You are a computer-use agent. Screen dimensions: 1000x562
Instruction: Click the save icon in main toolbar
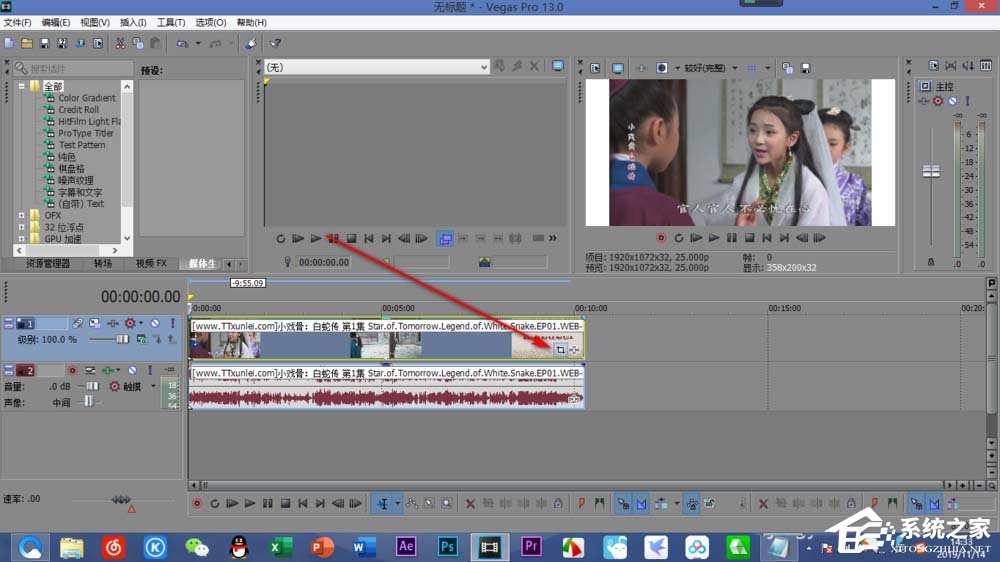(x=44, y=43)
